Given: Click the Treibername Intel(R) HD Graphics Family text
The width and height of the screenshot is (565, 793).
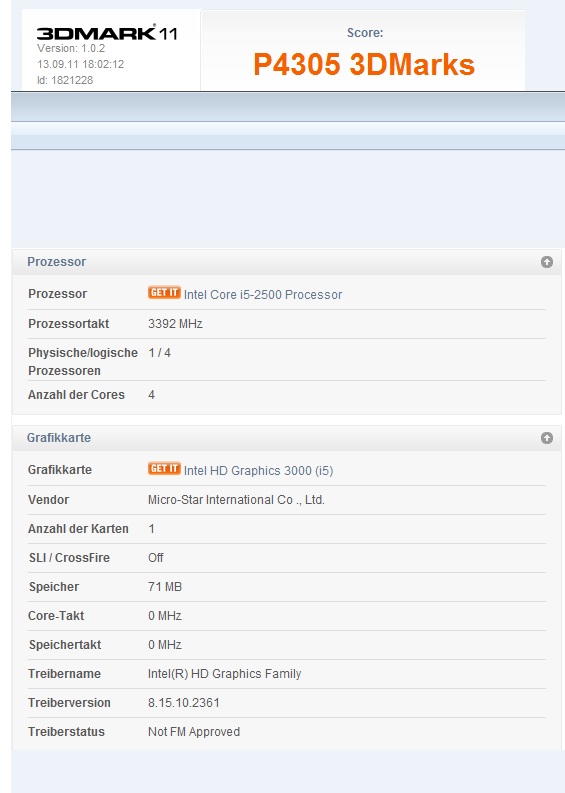Looking at the screenshot, I should [x=225, y=674].
